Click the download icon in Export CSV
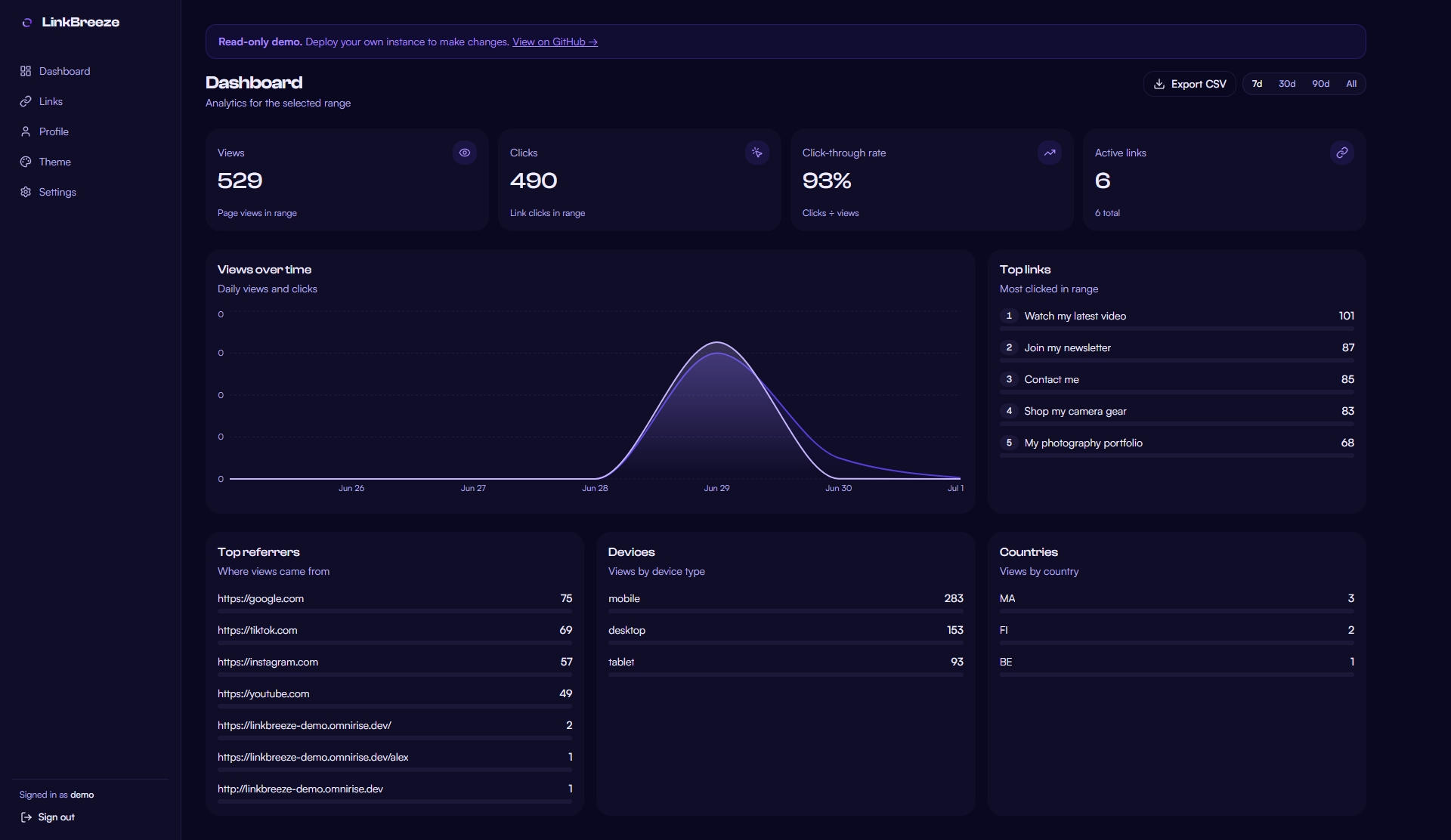Image resolution: width=1451 pixels, height=840 pixels. (1159, 84)
